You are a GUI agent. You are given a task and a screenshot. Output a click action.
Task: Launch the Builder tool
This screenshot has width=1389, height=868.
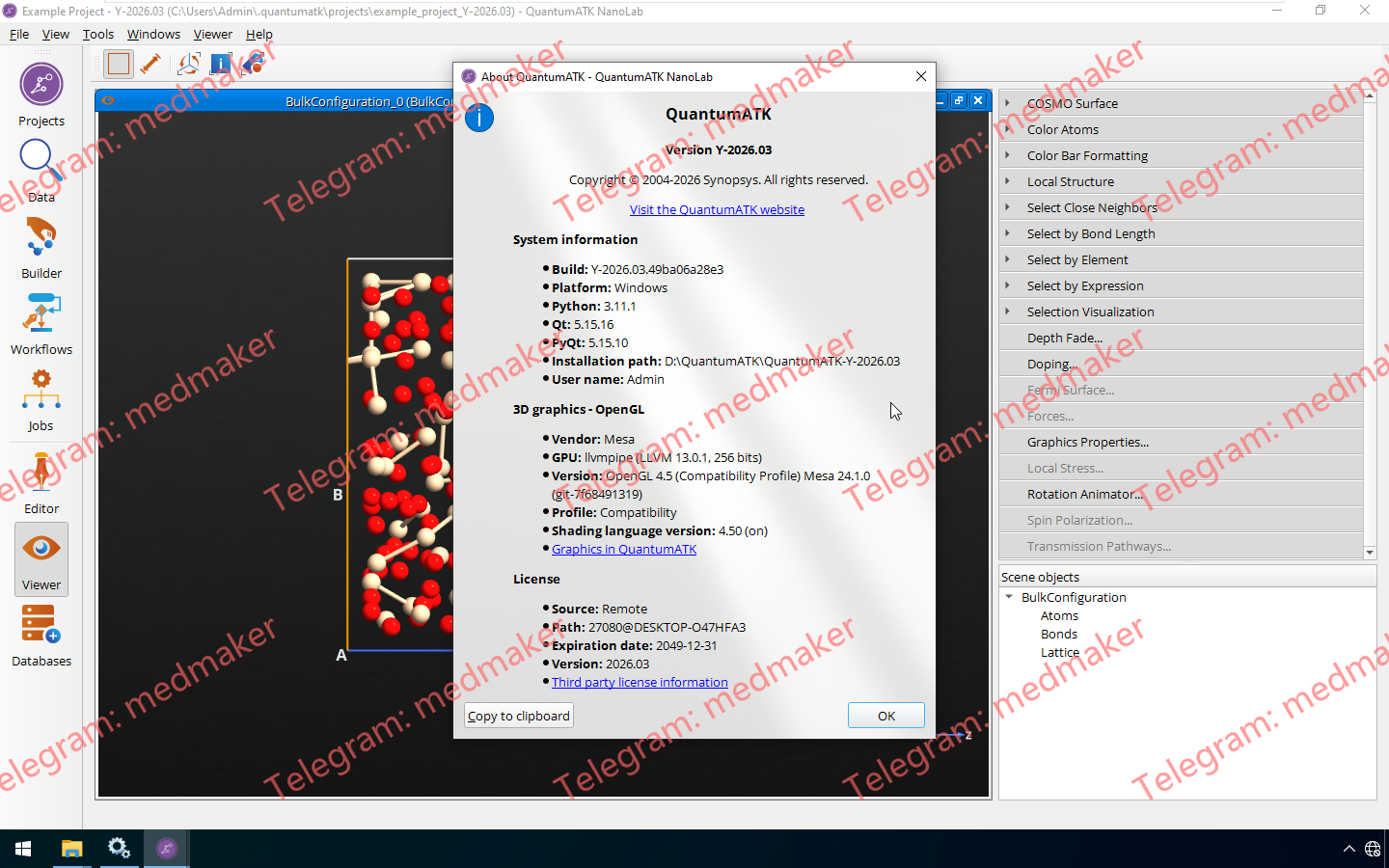[x=41, y=248]
